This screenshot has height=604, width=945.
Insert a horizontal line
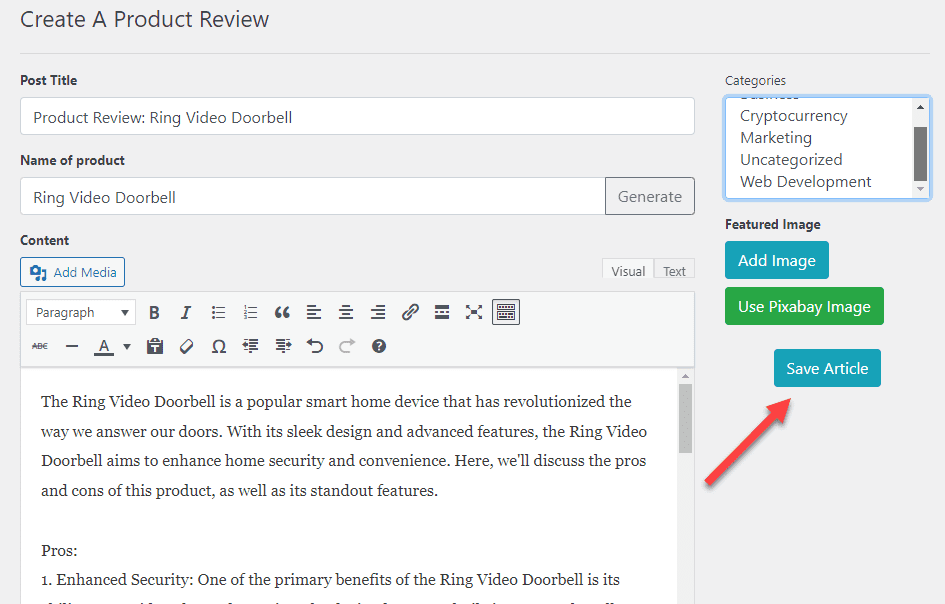72,346
